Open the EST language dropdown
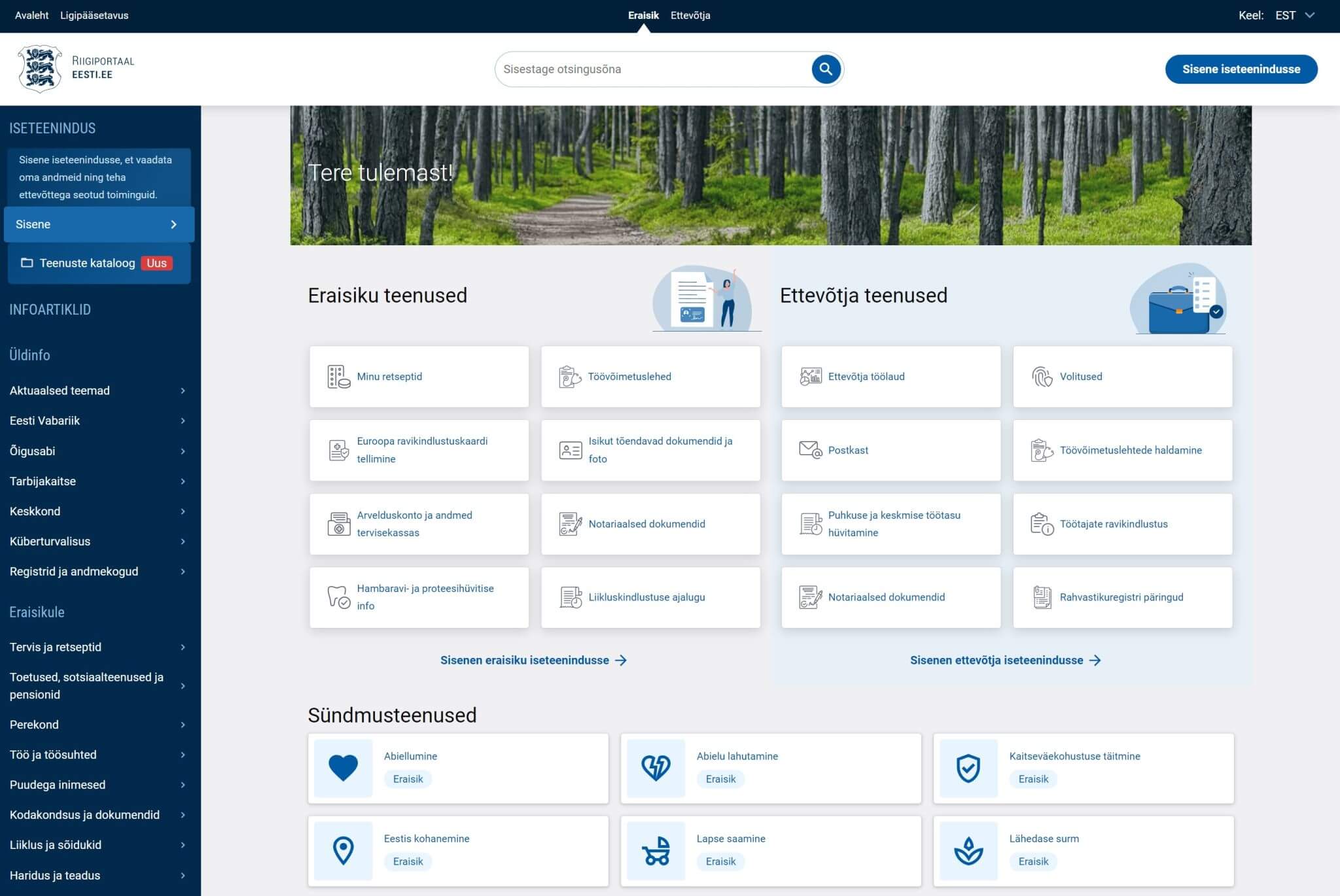Screen dimensions: 1340x896 [x=1294, y=15]
